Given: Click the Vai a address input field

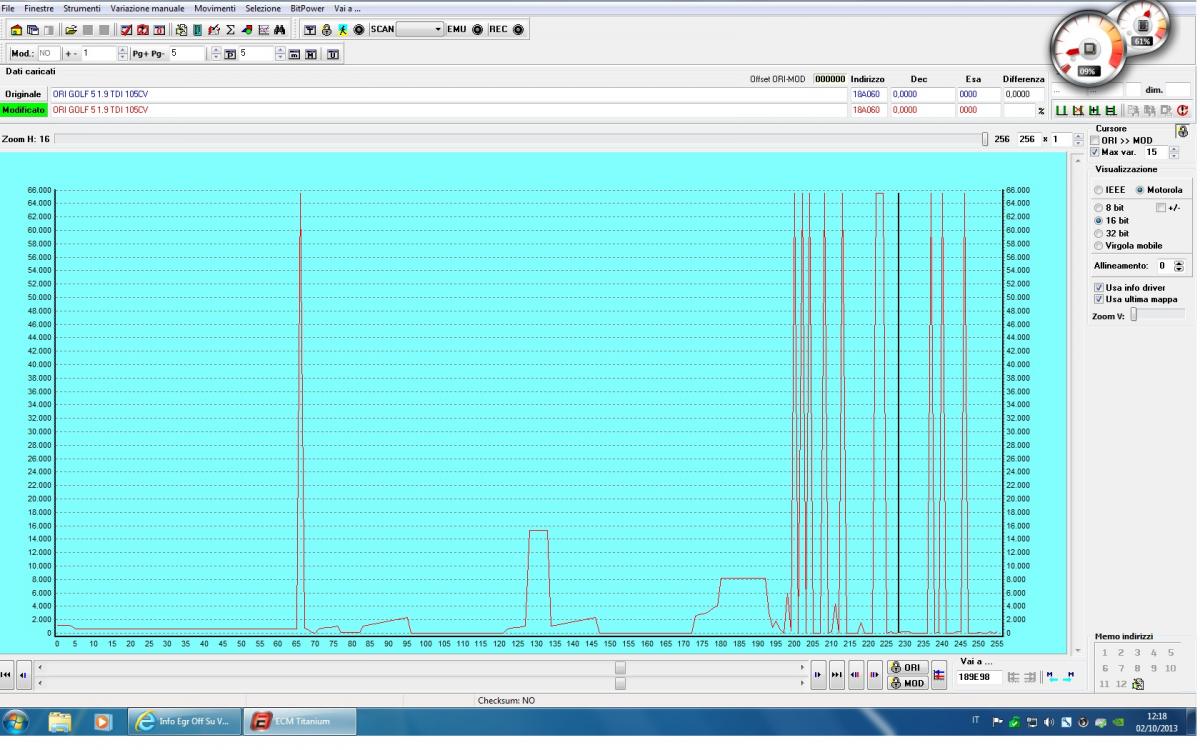Looking at the screenshot, I should (x=979, y=677).
